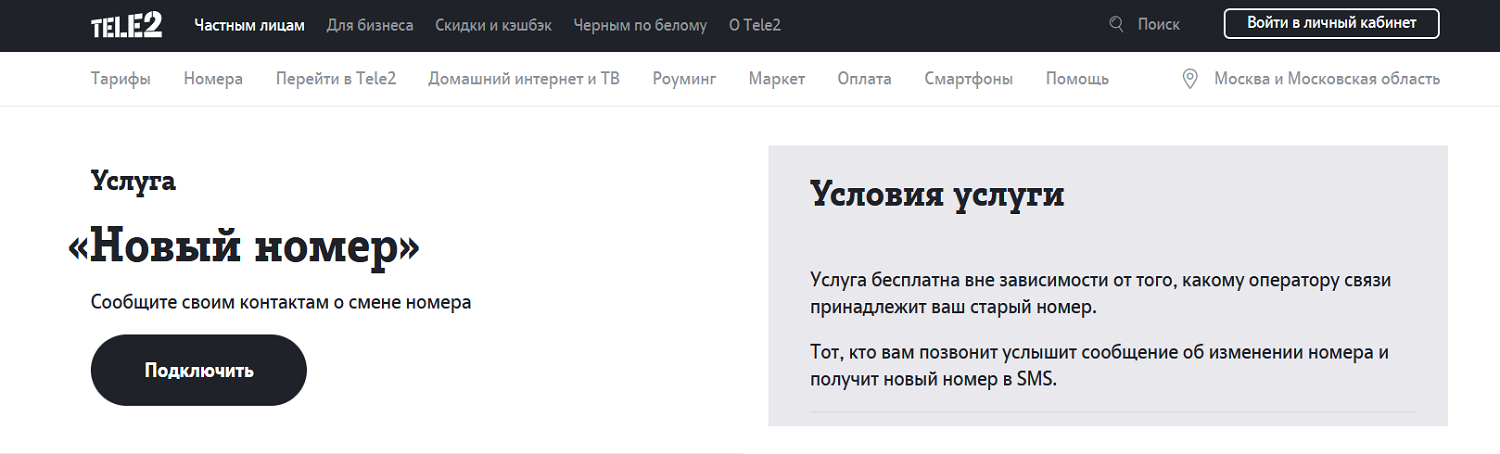Open the Помощь section
The width and height of the screenshot is (1500, 454).
coord(1077,79)
